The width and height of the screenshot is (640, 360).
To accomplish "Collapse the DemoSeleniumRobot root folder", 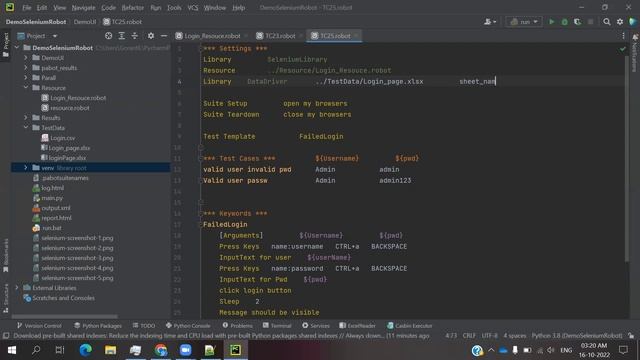I will 17,48.
